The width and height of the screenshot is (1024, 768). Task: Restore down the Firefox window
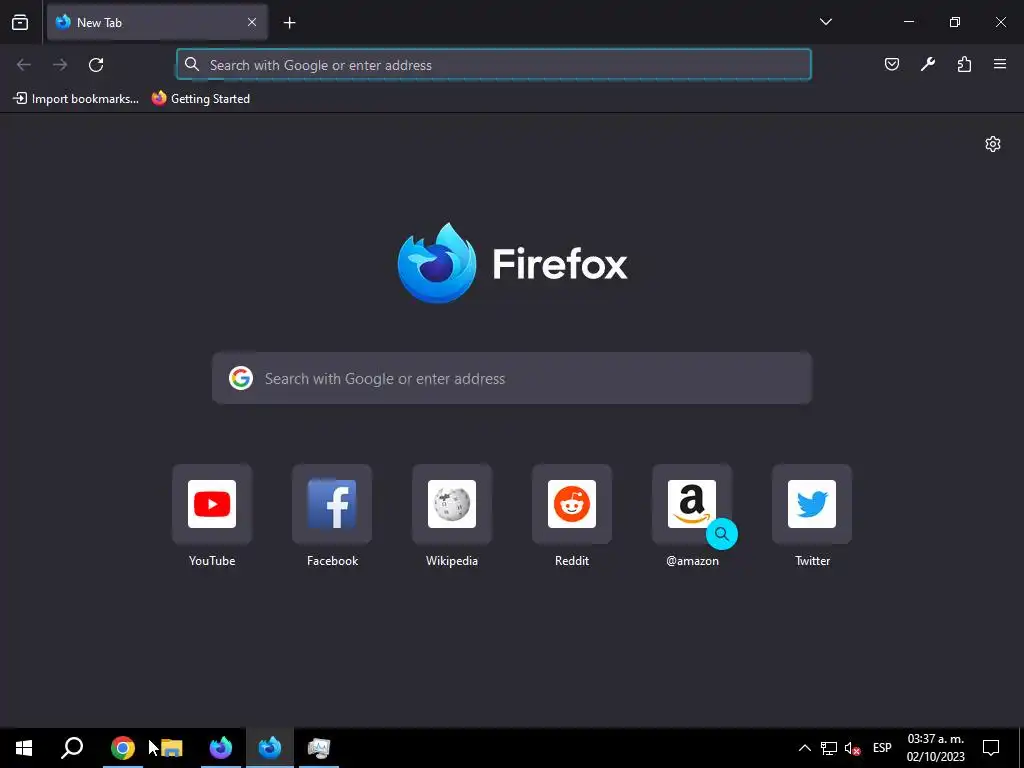click(955, 22)
